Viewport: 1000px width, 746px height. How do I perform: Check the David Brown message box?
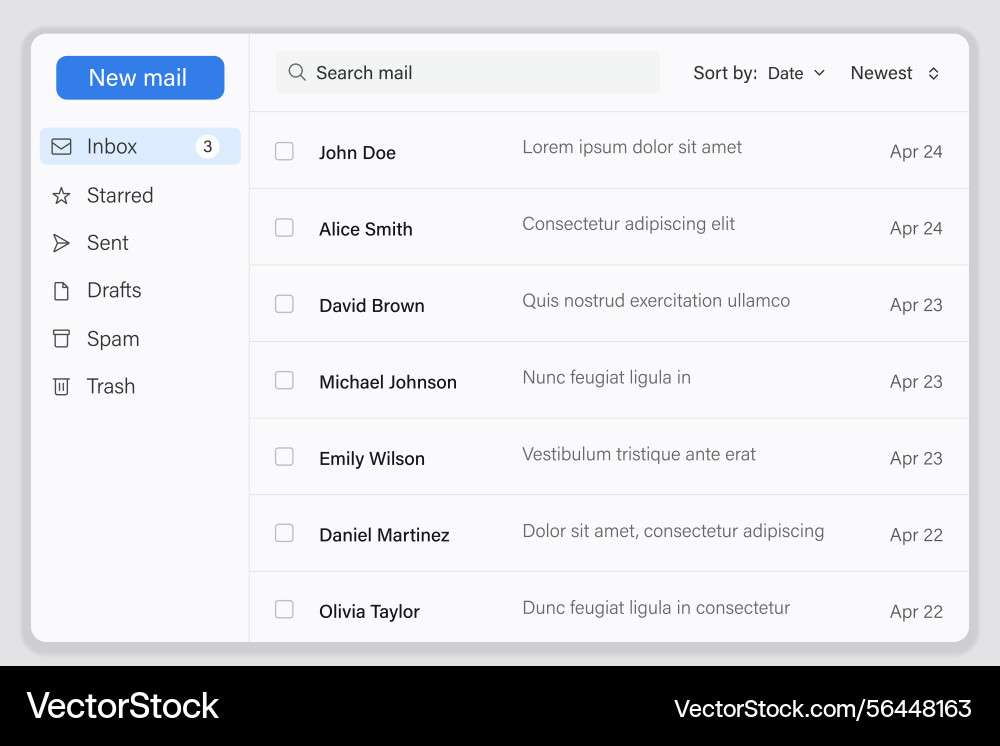[x=284, y=304]
